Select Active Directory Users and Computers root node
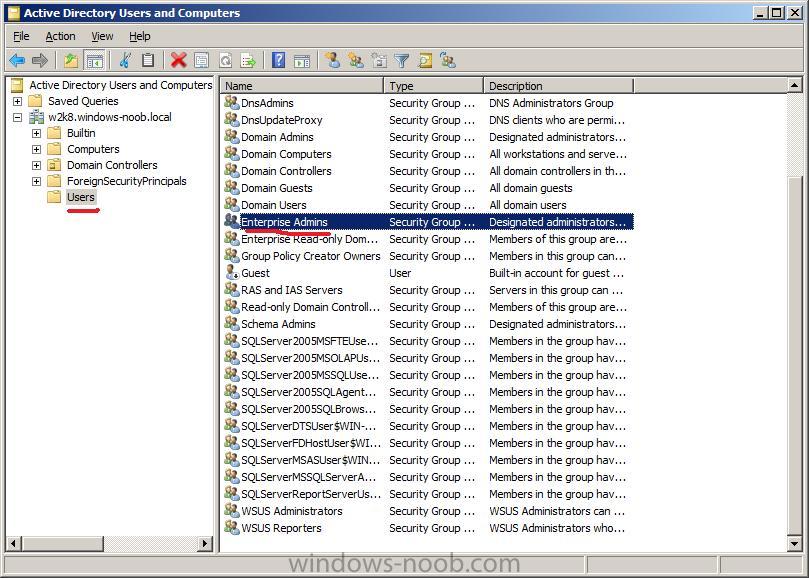This screenshot has height=578, width=809. click(x=121, y=85)
